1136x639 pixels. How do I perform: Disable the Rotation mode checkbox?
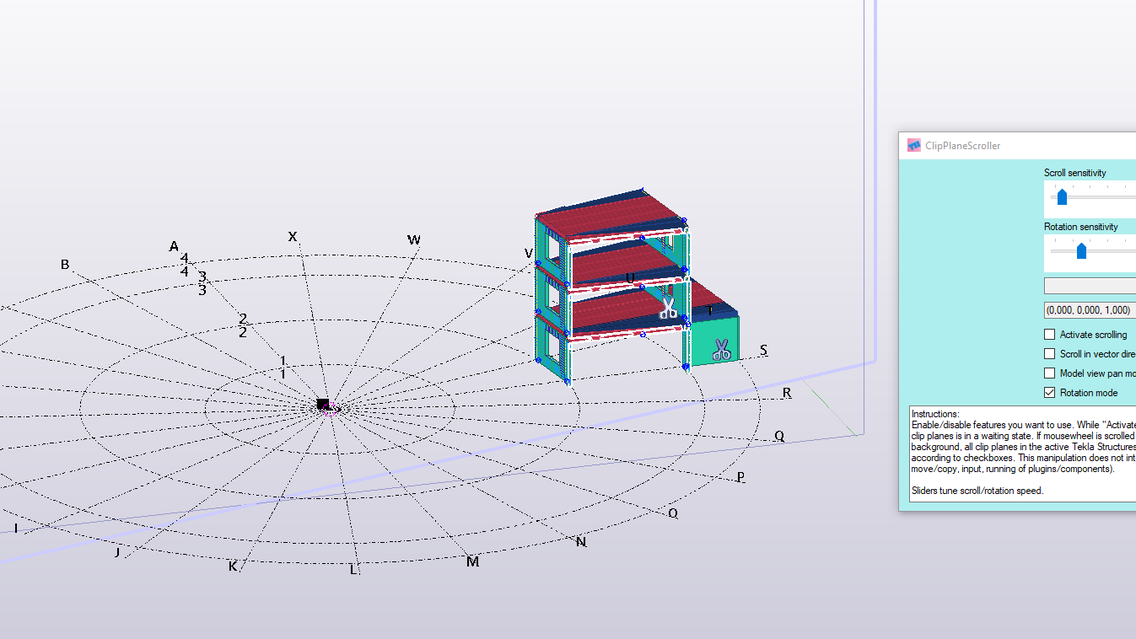click(x=1049, y=392)
